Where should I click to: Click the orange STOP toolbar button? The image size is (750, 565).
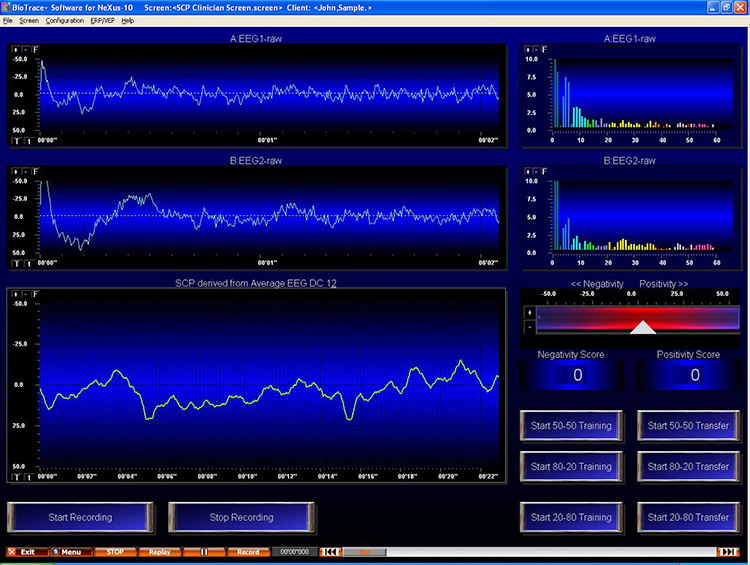pos(115,552)
